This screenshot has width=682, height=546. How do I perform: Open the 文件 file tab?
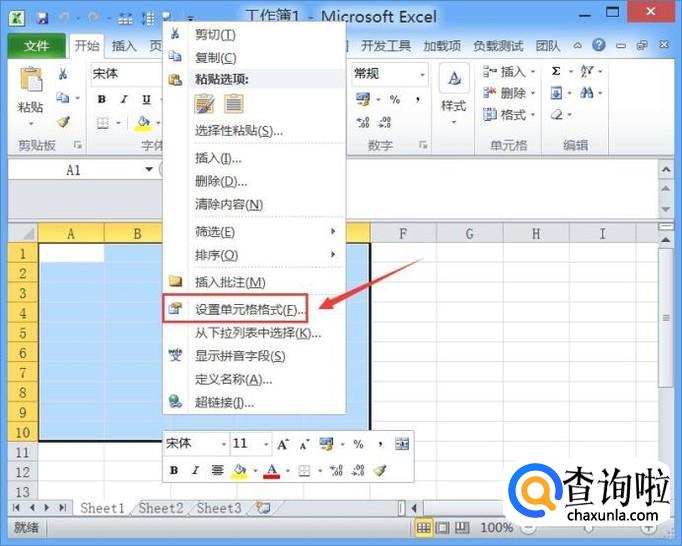37,46
